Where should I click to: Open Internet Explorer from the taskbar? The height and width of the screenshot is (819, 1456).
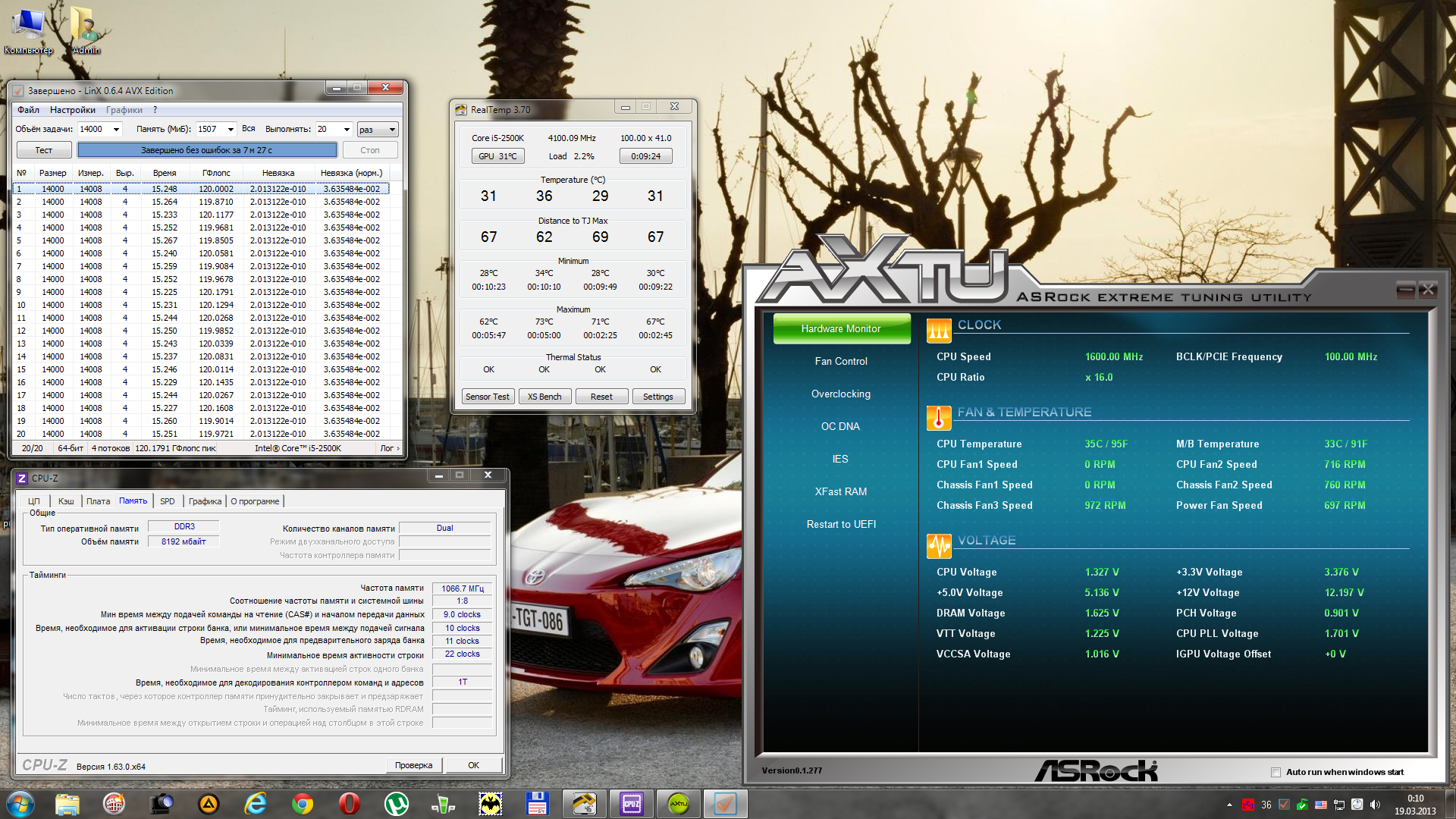pyautogui.click(x=256, y=804)
